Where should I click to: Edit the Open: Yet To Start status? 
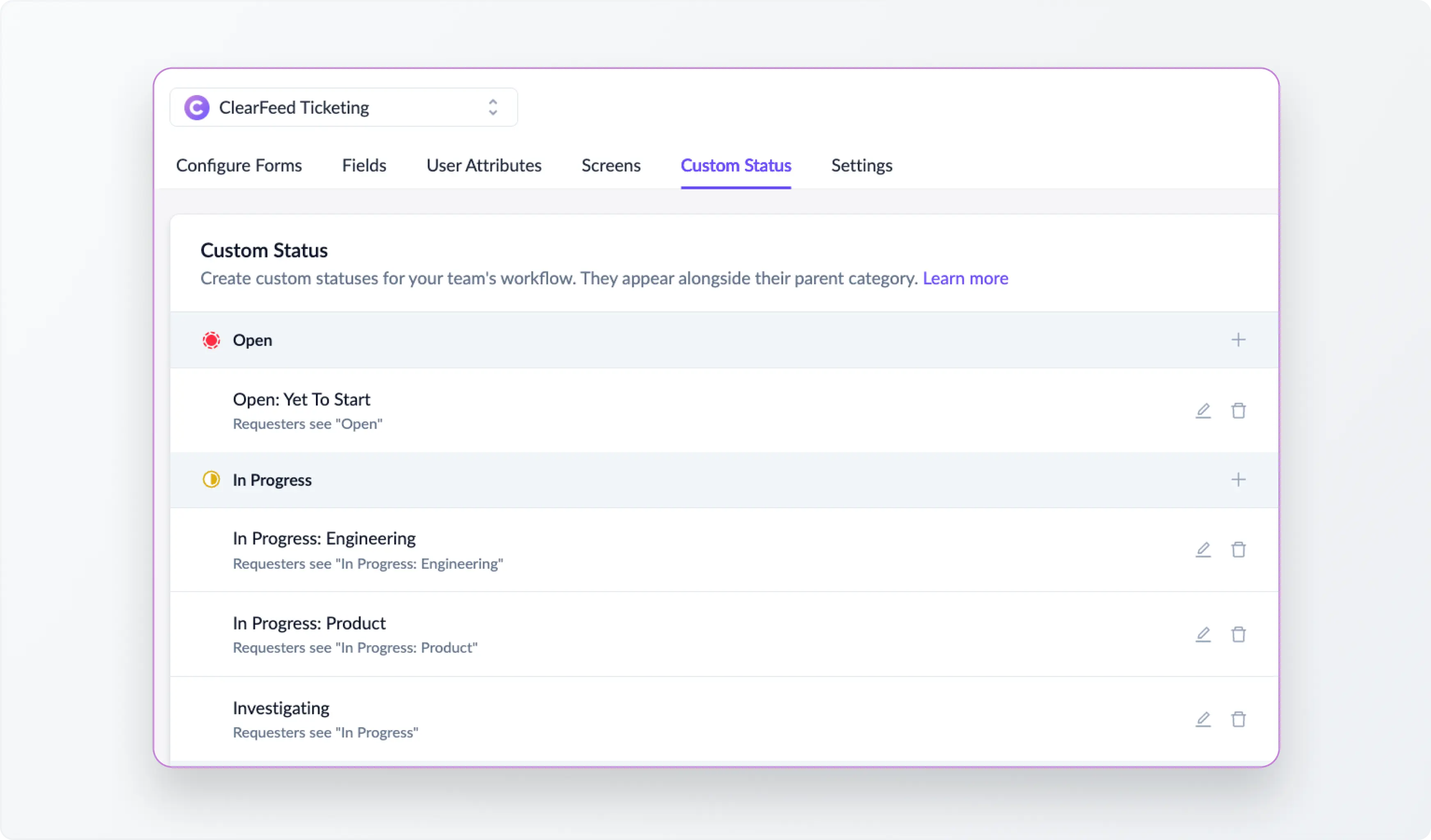tap(1203, 410)
